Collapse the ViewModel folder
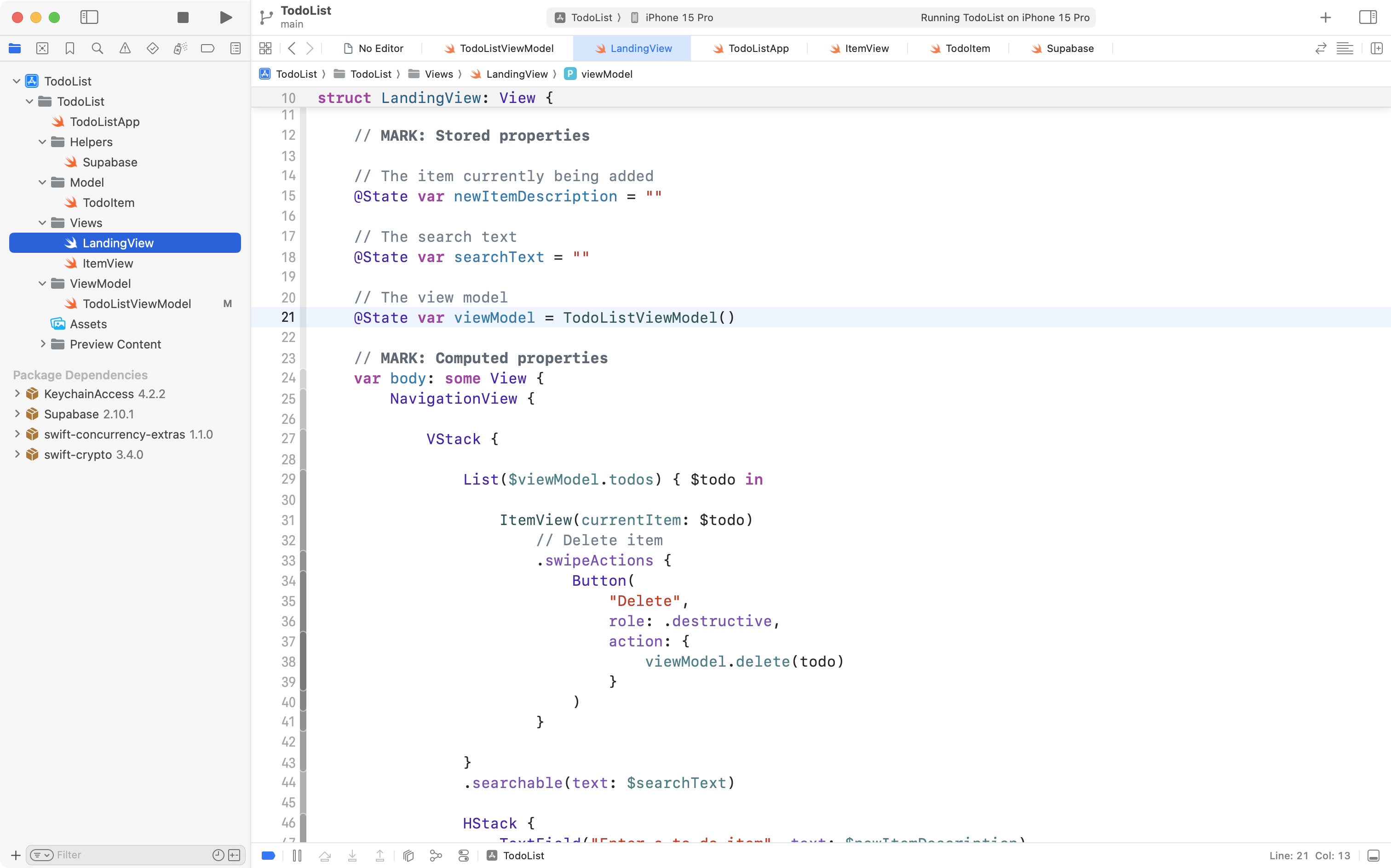 coord(41,283)
